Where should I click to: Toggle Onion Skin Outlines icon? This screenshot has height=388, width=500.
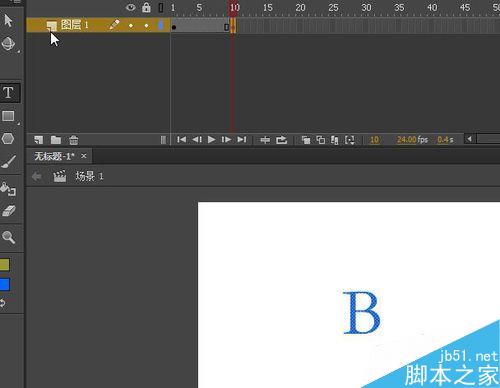pos(321,140)
